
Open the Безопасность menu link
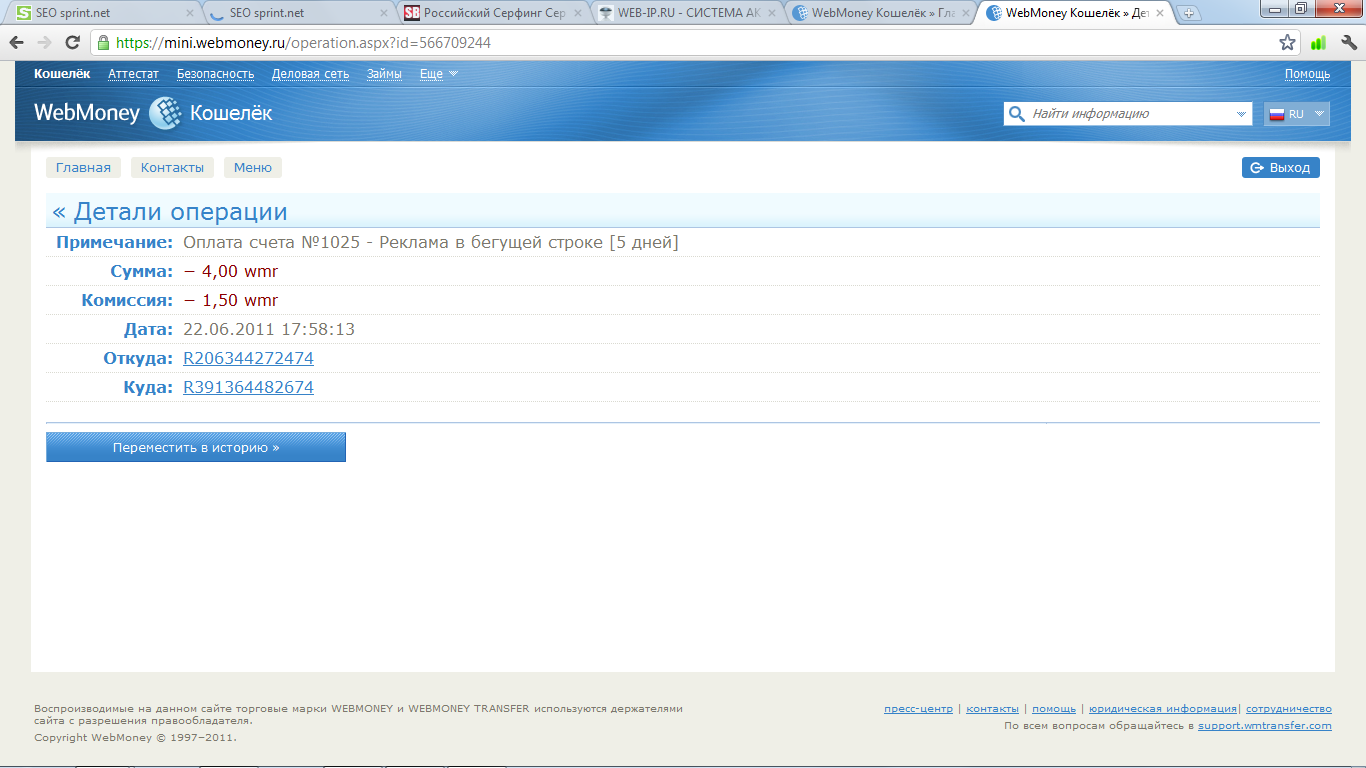coord(215,74)
